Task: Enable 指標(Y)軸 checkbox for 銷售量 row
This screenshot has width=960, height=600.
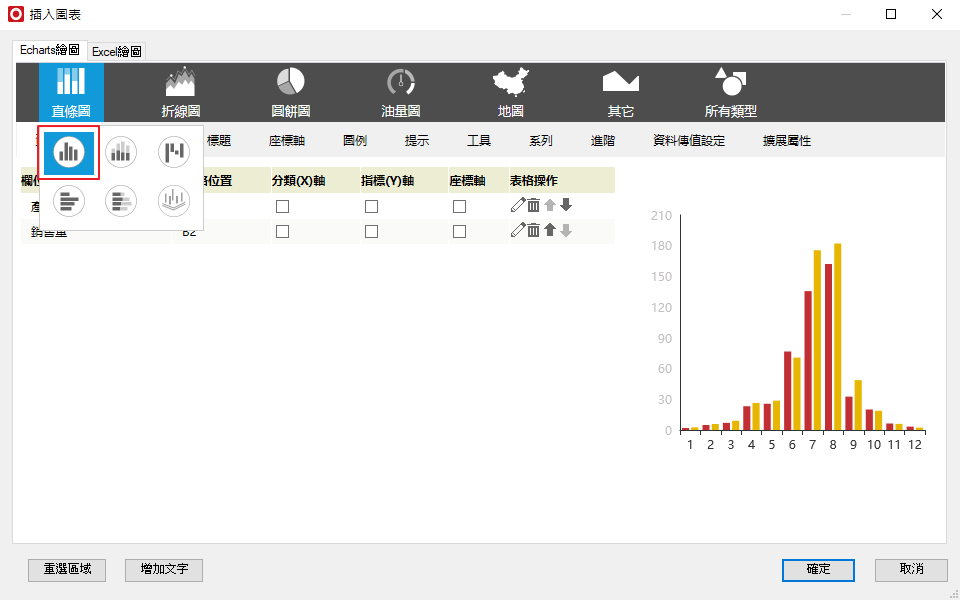Action: [371, 231]
